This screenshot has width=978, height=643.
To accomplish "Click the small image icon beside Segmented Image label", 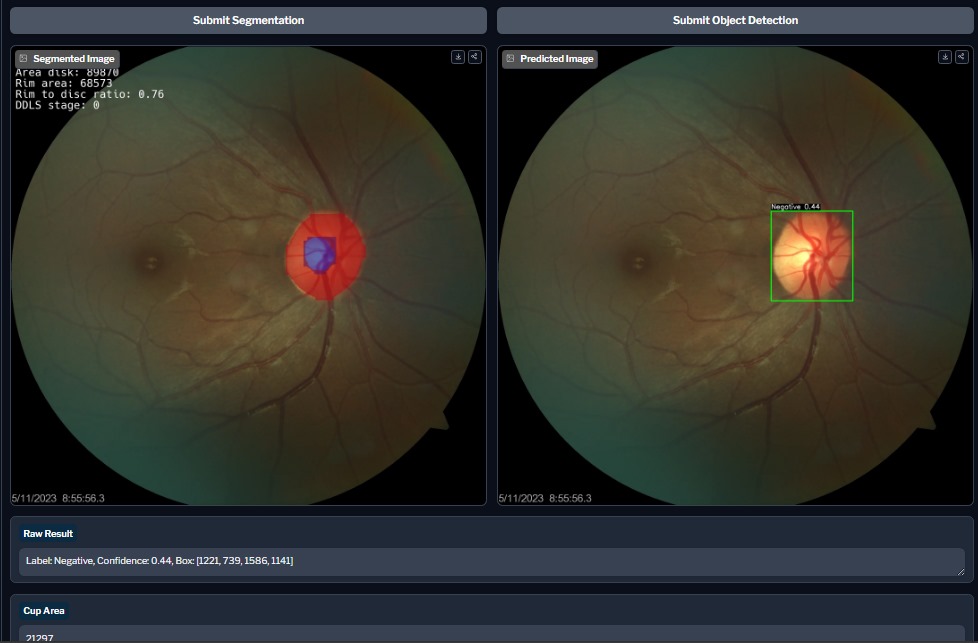I will pos(23,58).
